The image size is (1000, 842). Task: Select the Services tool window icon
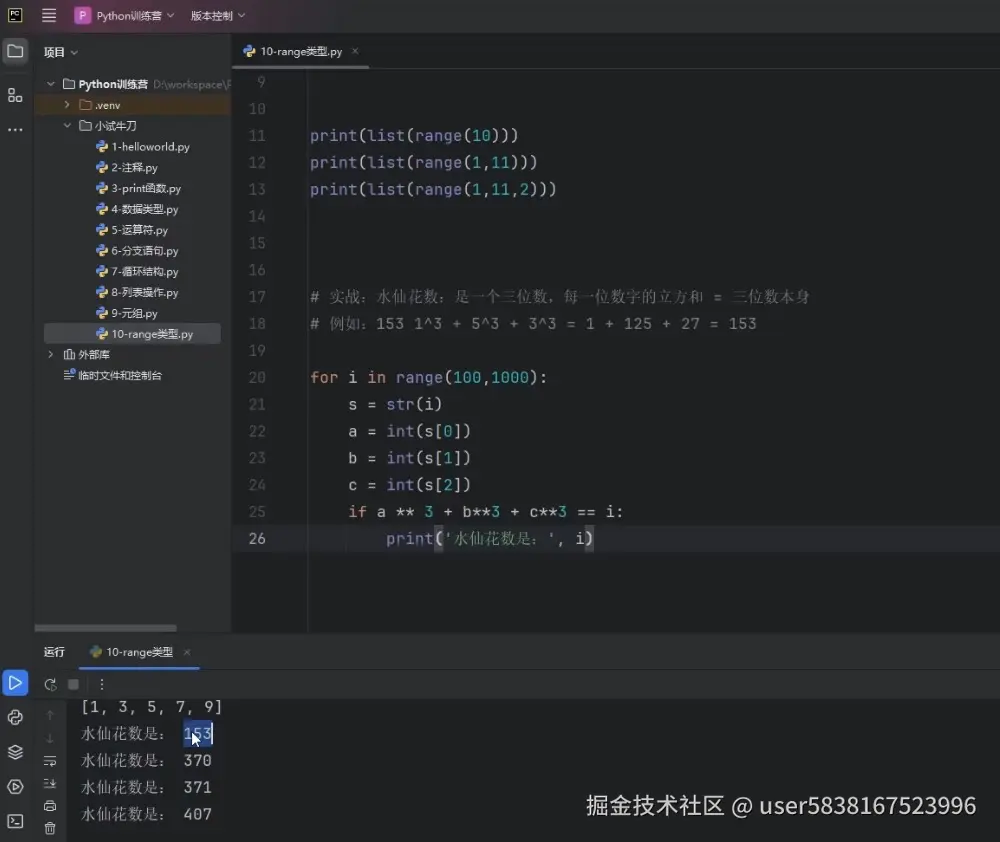[14, 787]
